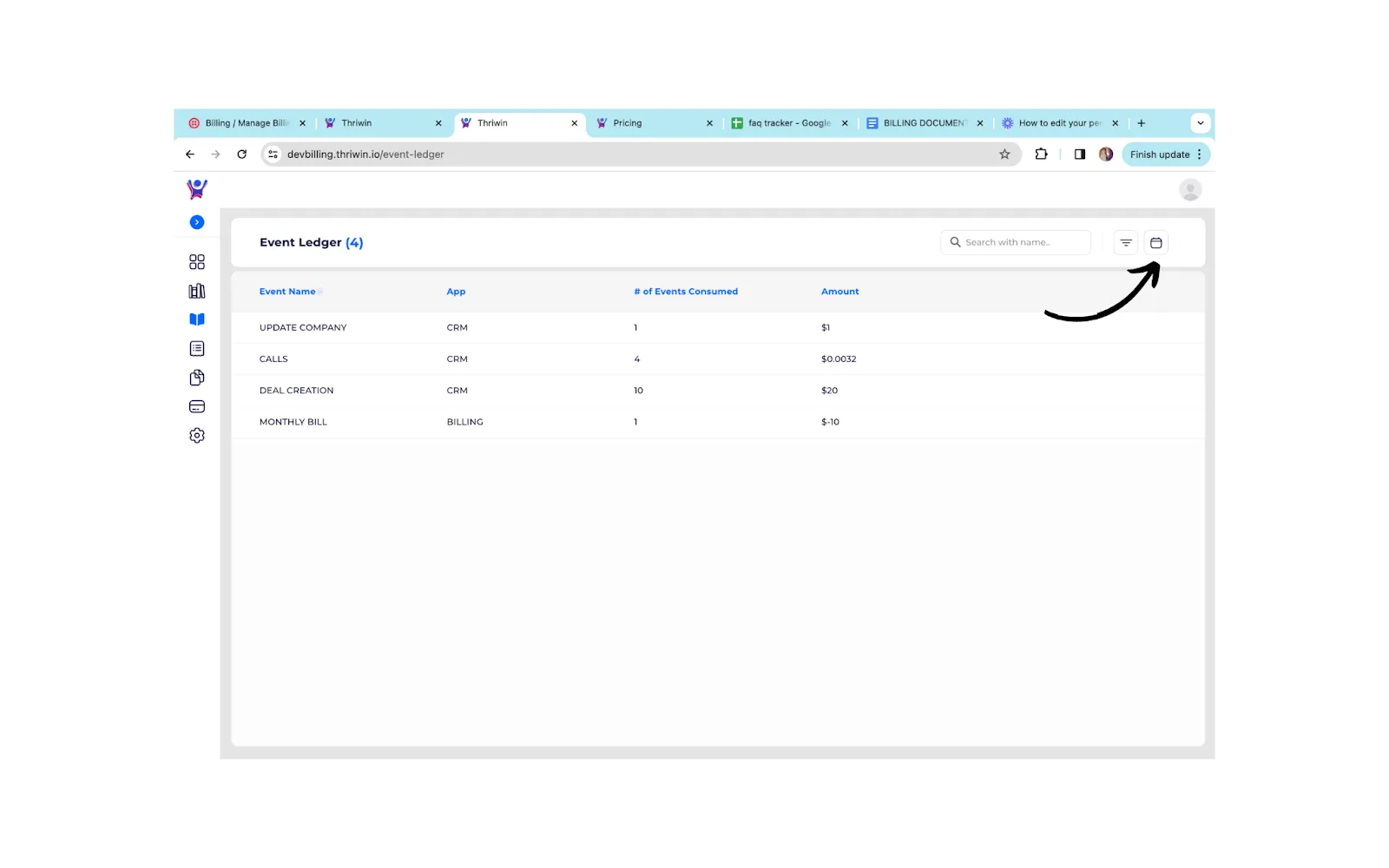Click the magnifier icon in search box
1389x868 pixels.
pyautogui.click(x=955, y=242)
